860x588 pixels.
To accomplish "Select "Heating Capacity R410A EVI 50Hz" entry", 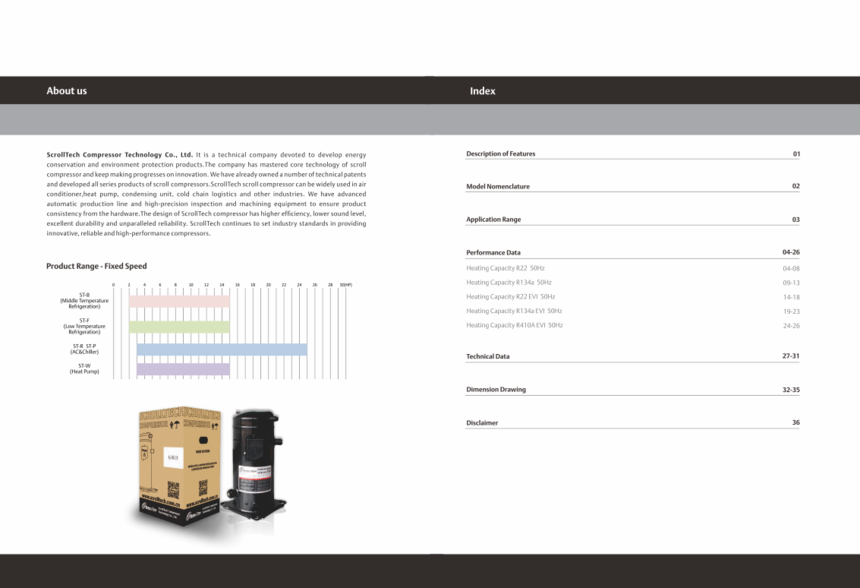I will pos(514,325).
